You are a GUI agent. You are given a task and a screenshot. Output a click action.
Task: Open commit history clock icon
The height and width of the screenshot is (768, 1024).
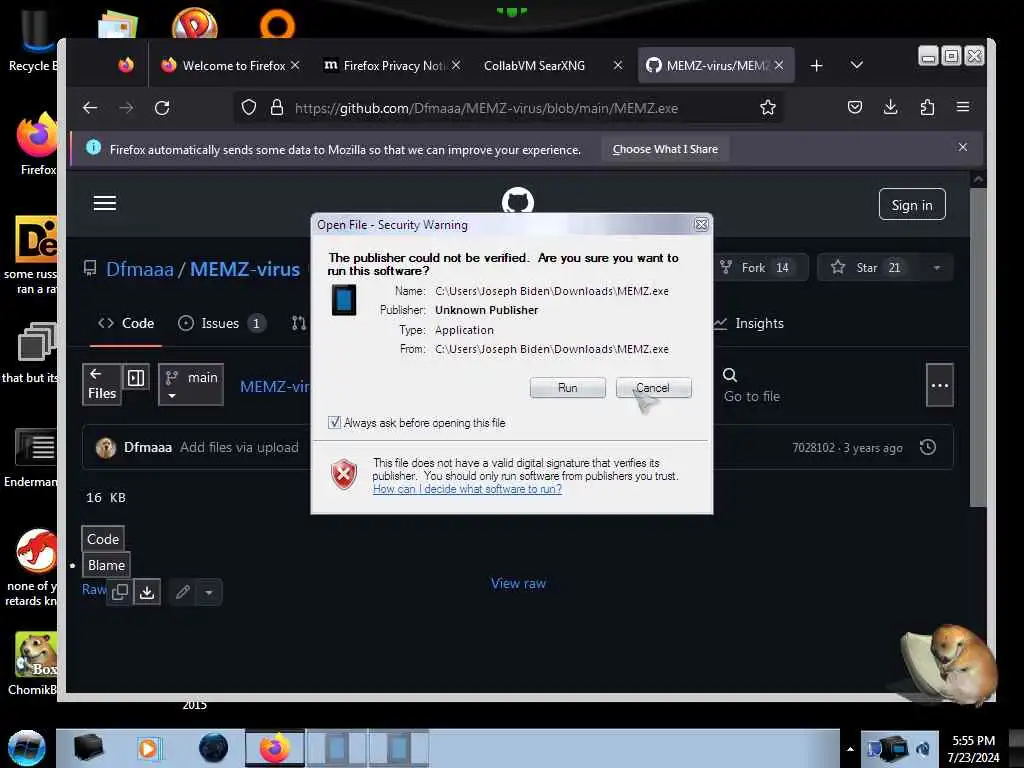click(x=928, y=447)
